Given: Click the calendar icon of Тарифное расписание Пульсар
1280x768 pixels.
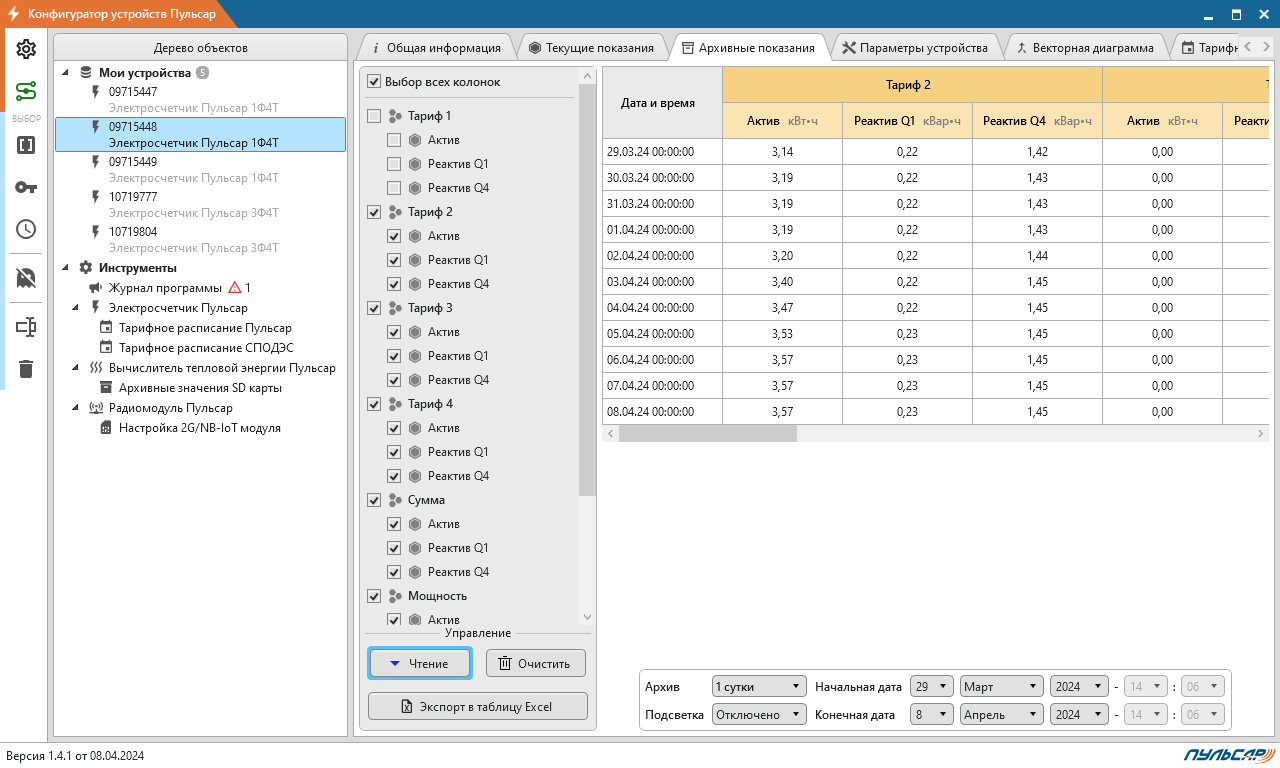Looking at the screenshot, I should [x=106, y=328].
